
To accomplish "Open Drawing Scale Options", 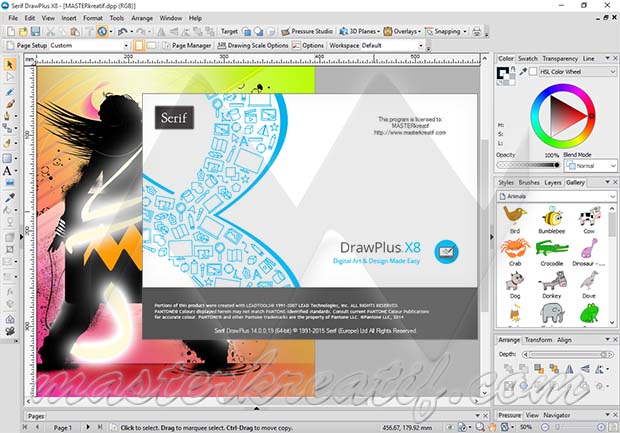I will (253, 45).
